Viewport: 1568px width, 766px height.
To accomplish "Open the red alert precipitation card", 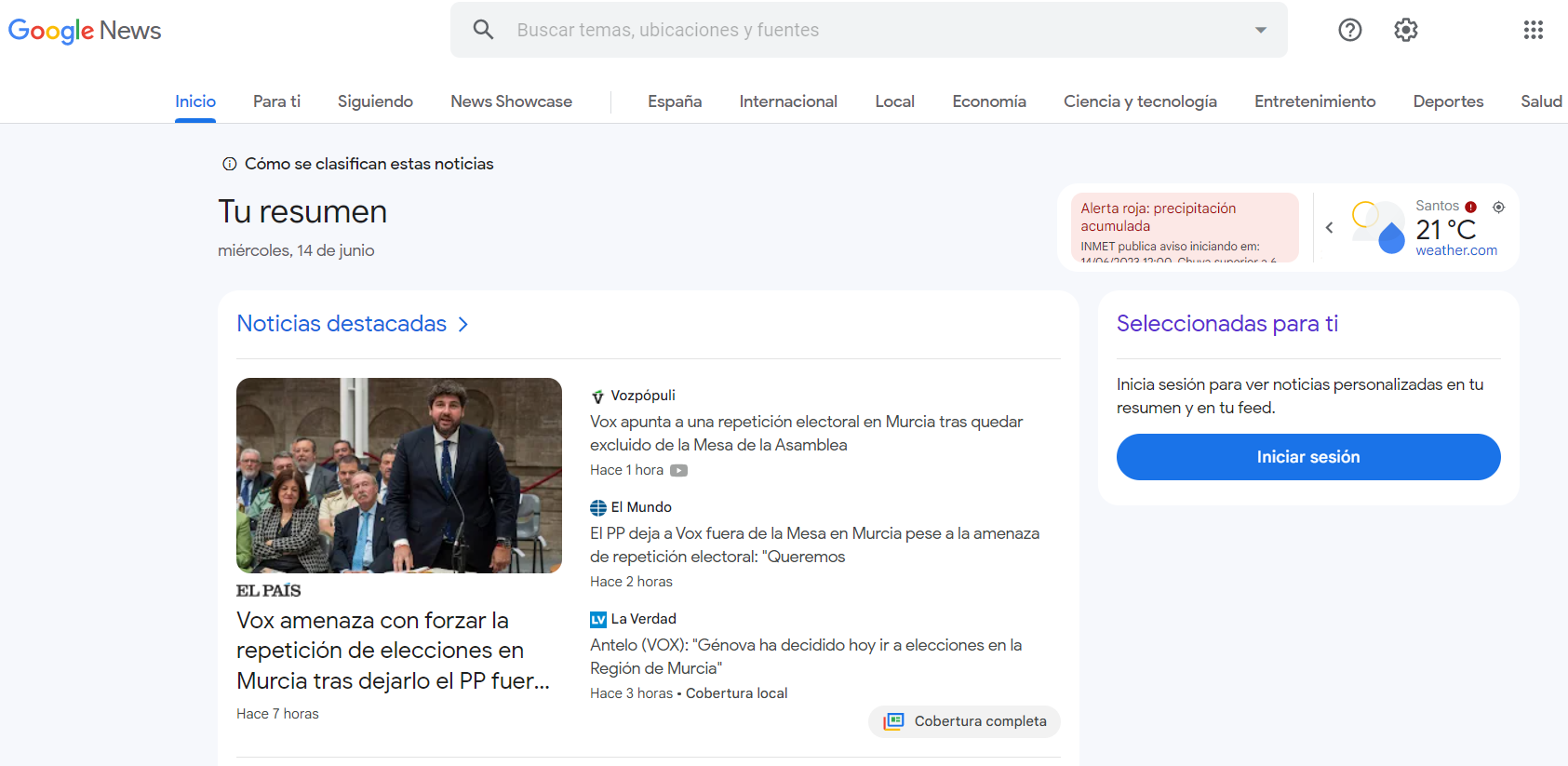I will (1185, 228).
